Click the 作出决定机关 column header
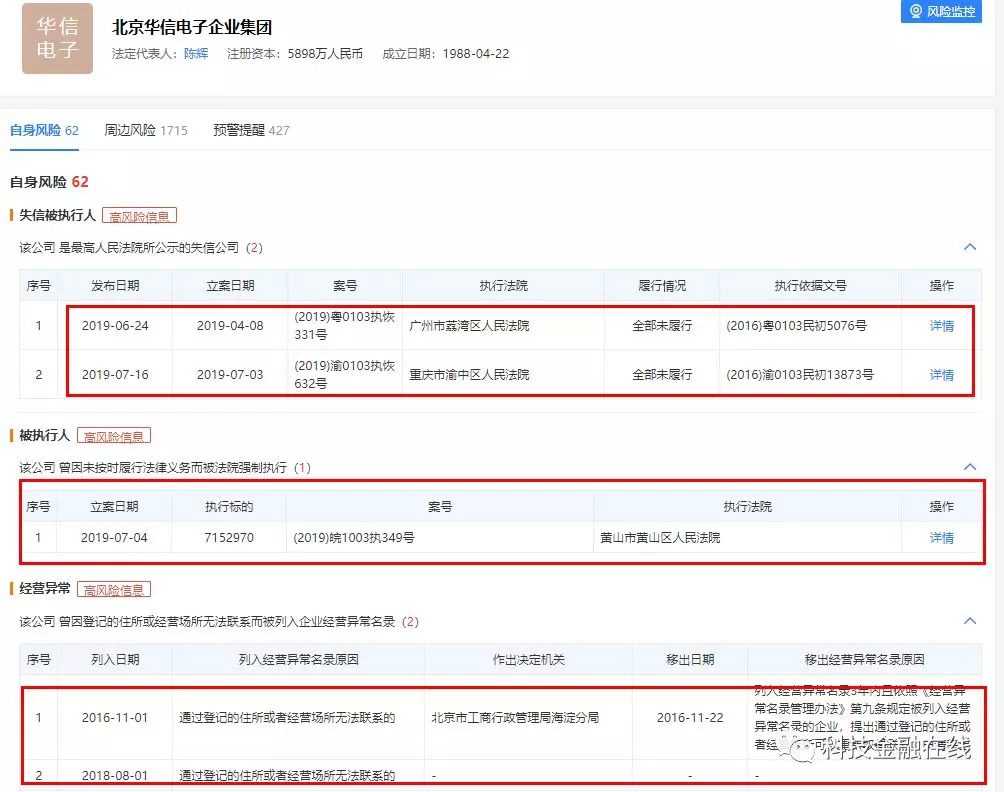The width and height of the screenshot is (1004, 792). tap(529, 659)
